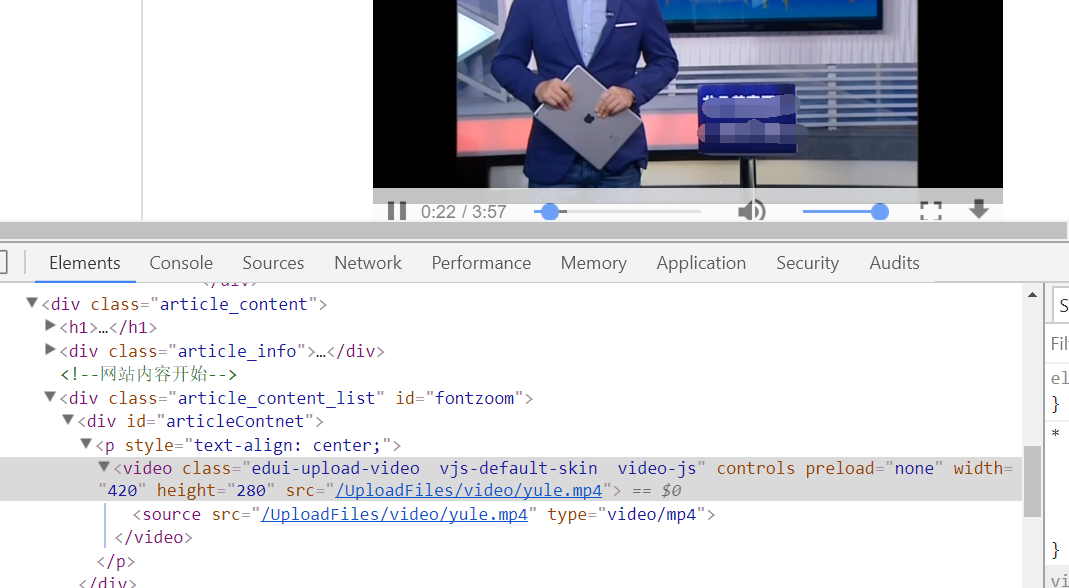This screenshot has width=1069, height=588.
Task: Collapse the video element node
Action: (x=104, y=467)
